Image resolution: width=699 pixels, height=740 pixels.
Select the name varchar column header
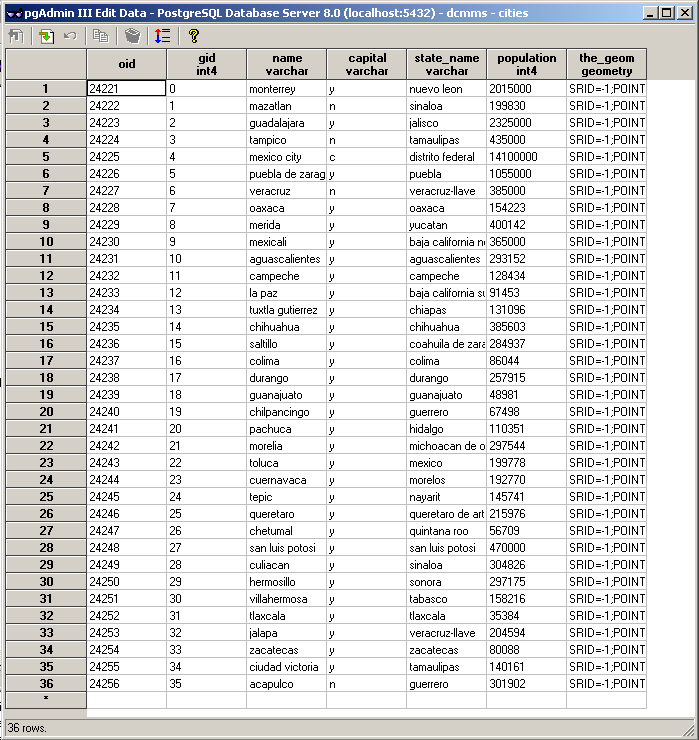click(x=286, y=64)
